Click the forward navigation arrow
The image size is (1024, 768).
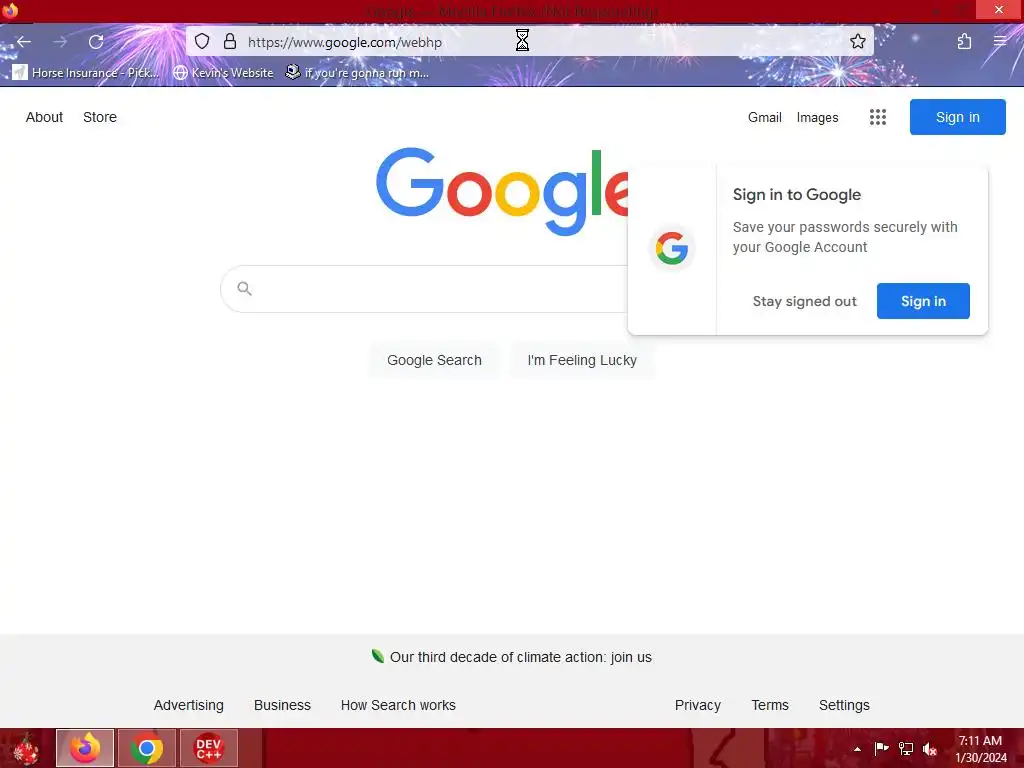click(x=60, y=42)
